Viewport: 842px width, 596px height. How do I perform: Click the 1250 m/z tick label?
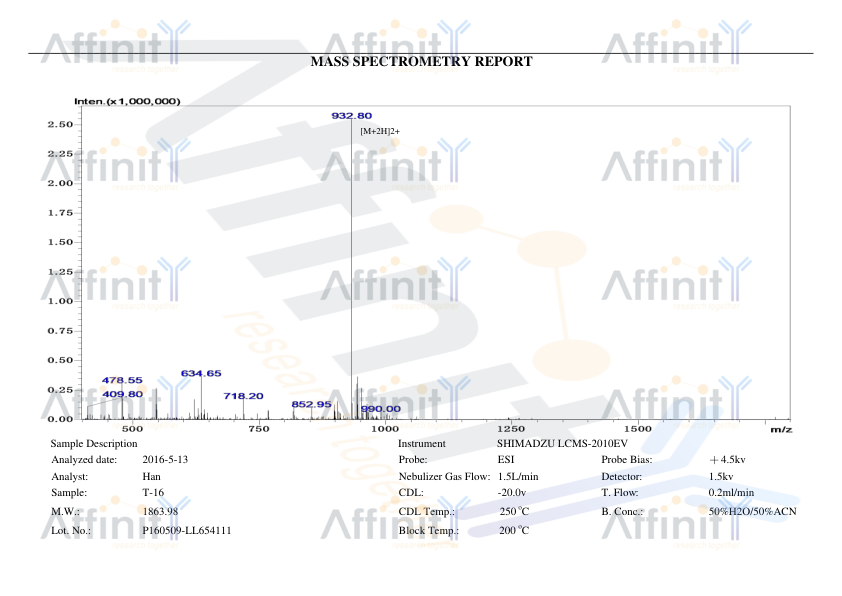pyautogui.click(x=511, y=428)
